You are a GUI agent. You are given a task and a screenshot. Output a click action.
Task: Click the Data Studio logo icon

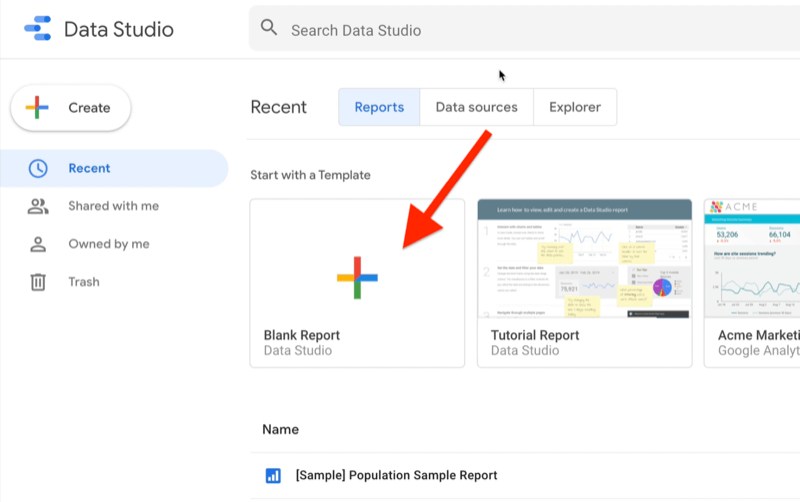coord(38,28)
